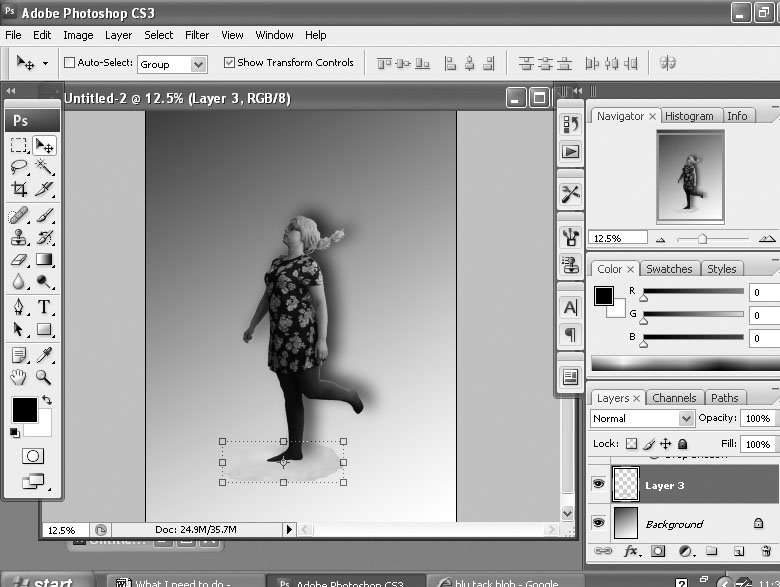Screen dimensions: 780x587
Task: Enable the Auto-Select checkbox
Action: point(70,63)
